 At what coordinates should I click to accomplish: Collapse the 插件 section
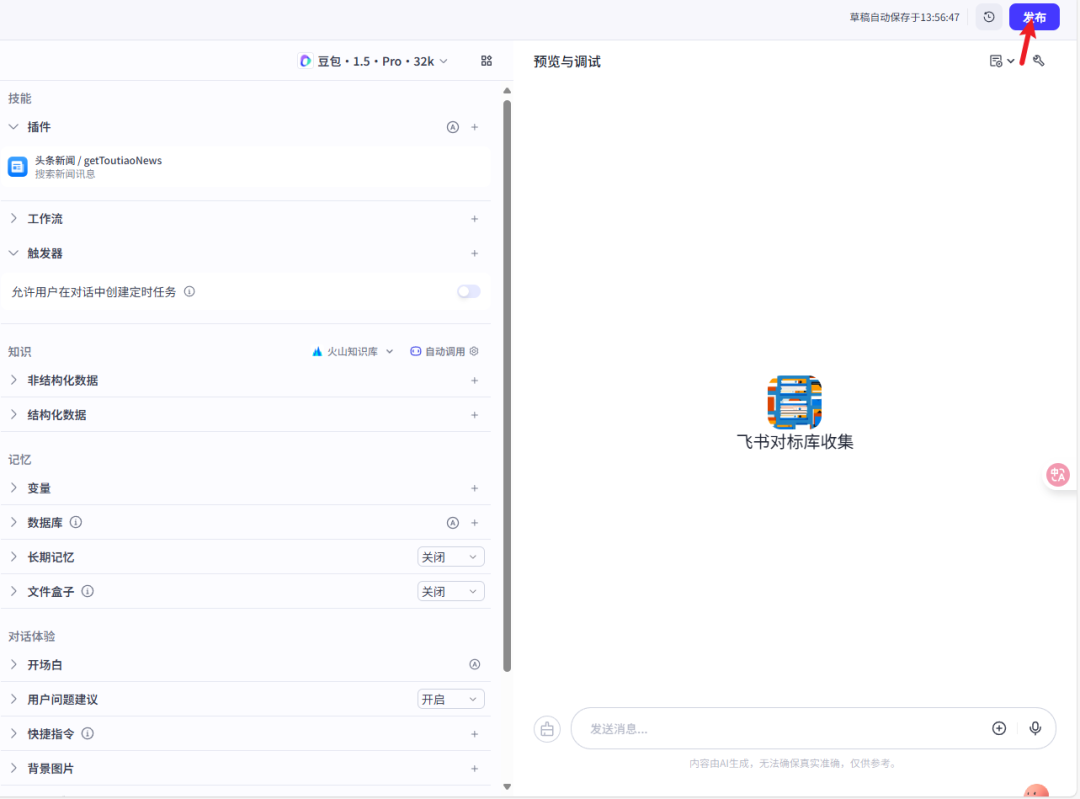pos(12,127)
